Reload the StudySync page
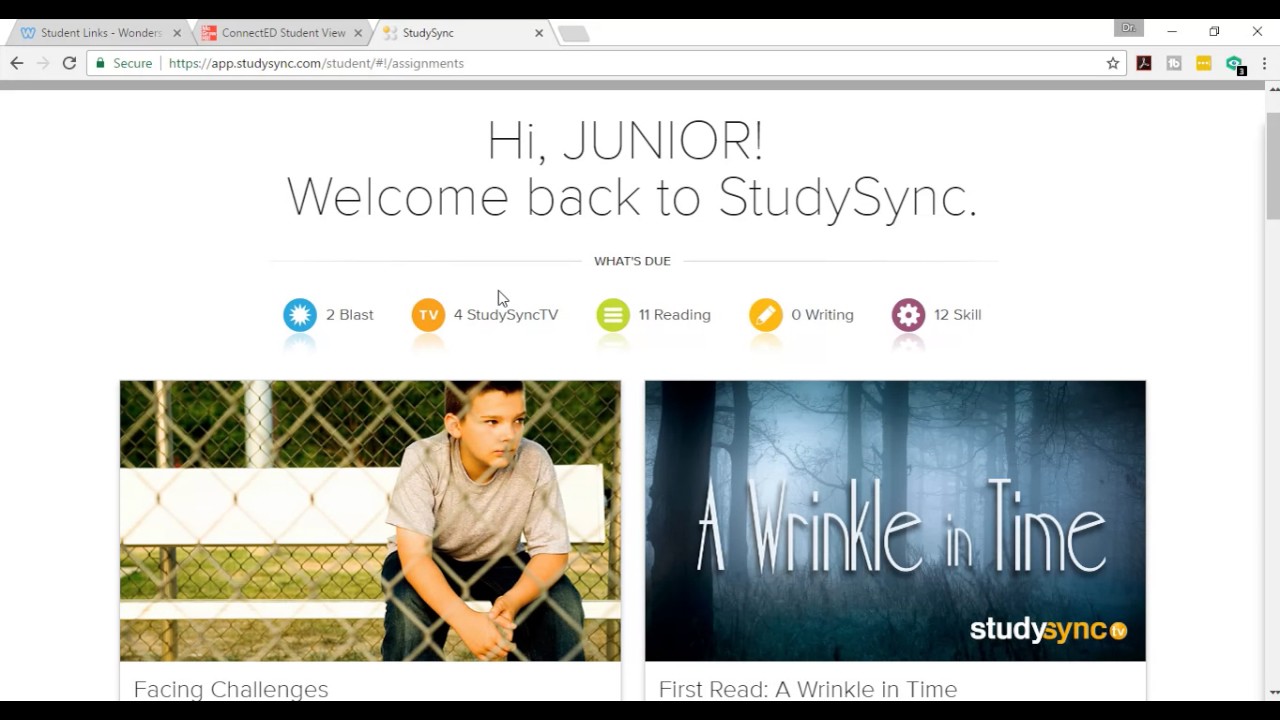Screen dimensions: 1280x720 coord(69,63)
